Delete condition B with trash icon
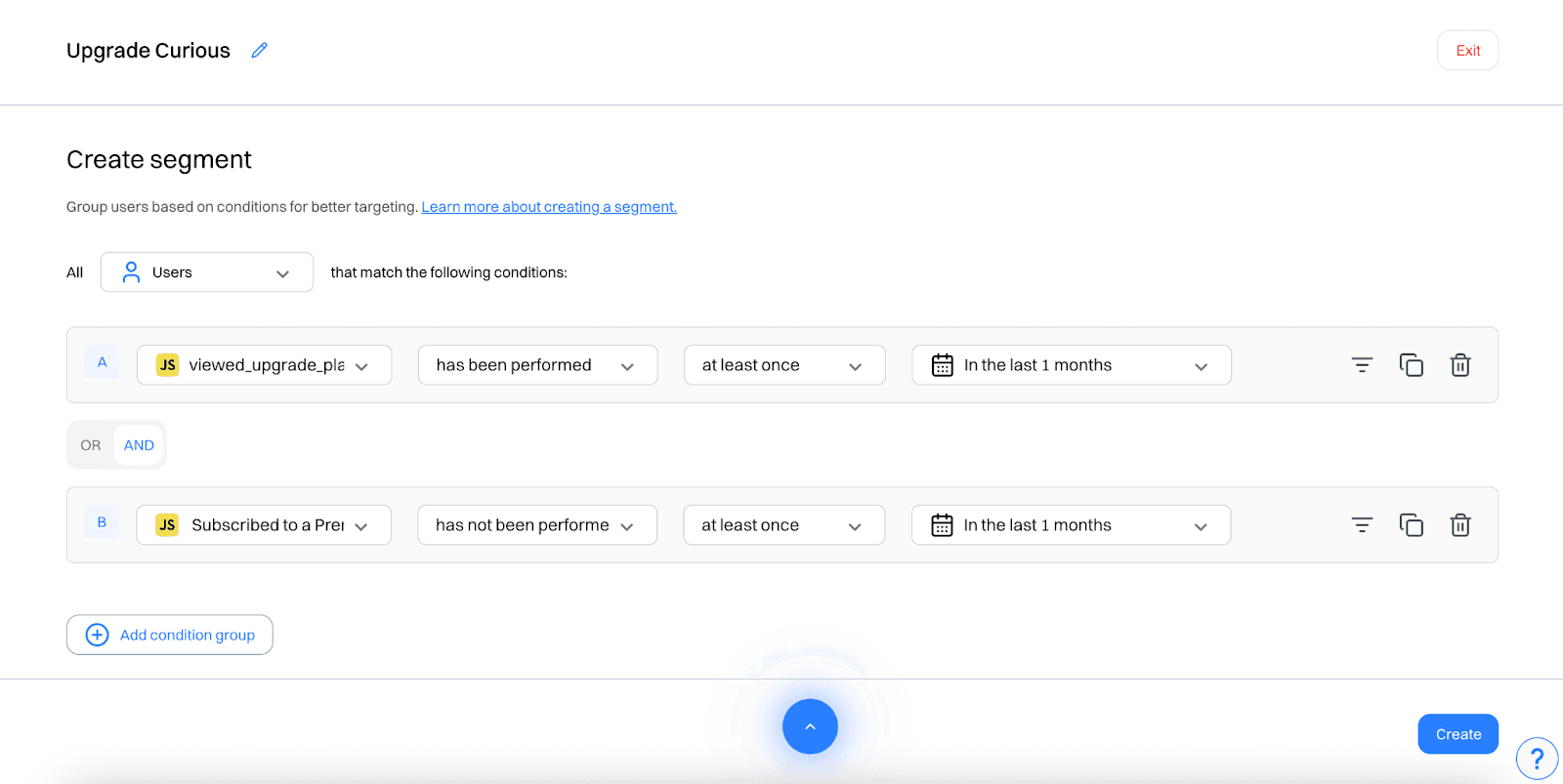 (x=1459, y=525)
